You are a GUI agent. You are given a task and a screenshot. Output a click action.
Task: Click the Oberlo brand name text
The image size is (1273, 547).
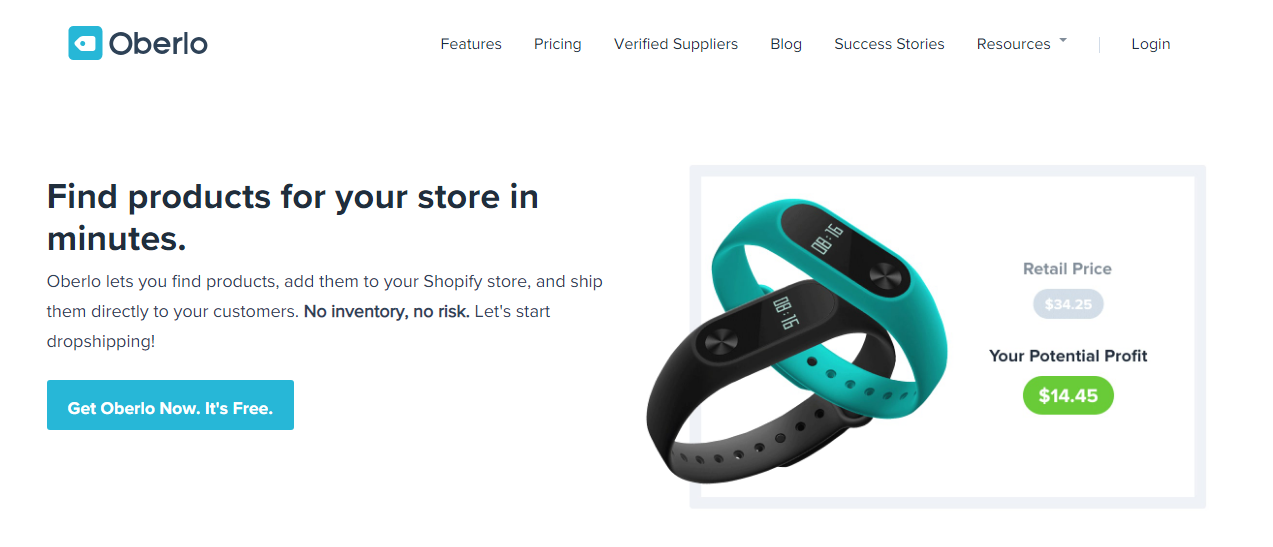tap(158, 44)
